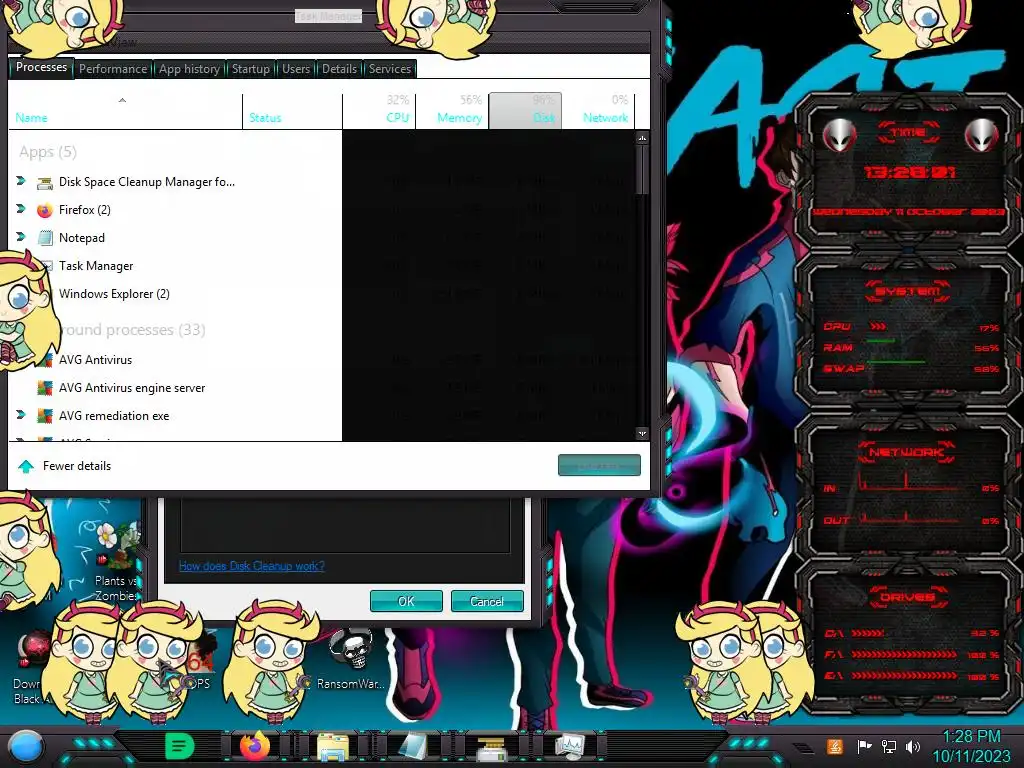Screen dimensions: 1024x768
Task: Open the App history tab
Action: (x=189, y=69)
